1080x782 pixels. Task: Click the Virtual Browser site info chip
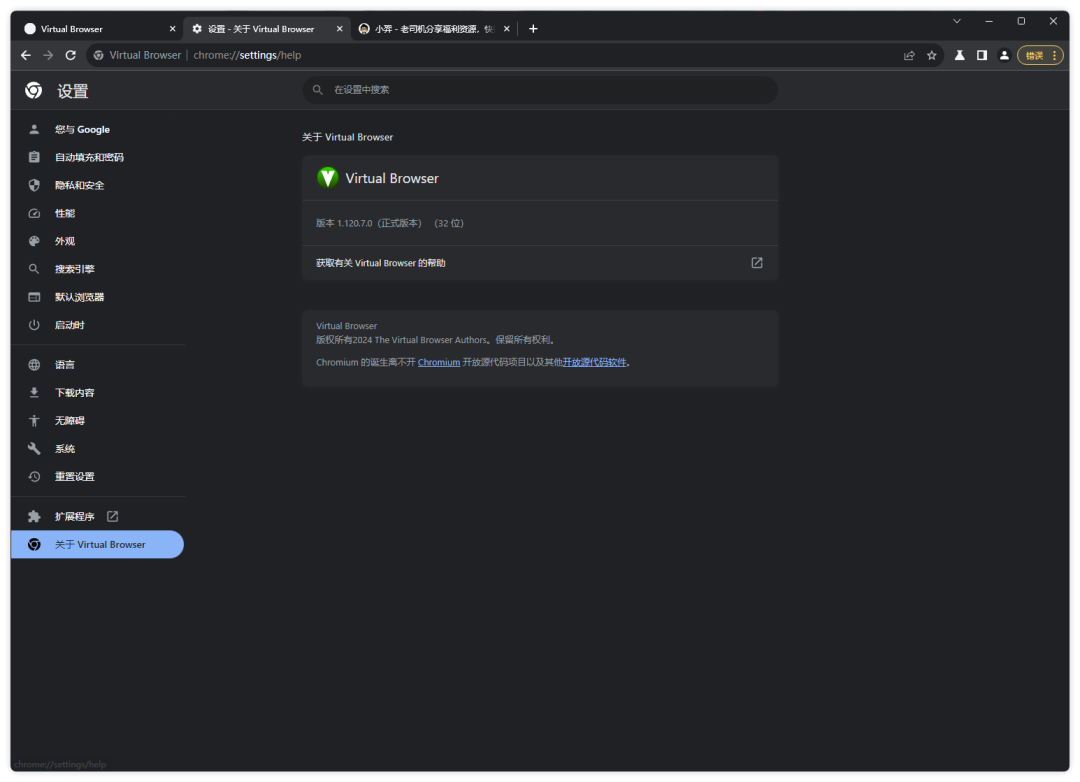(x=137, y=55)
